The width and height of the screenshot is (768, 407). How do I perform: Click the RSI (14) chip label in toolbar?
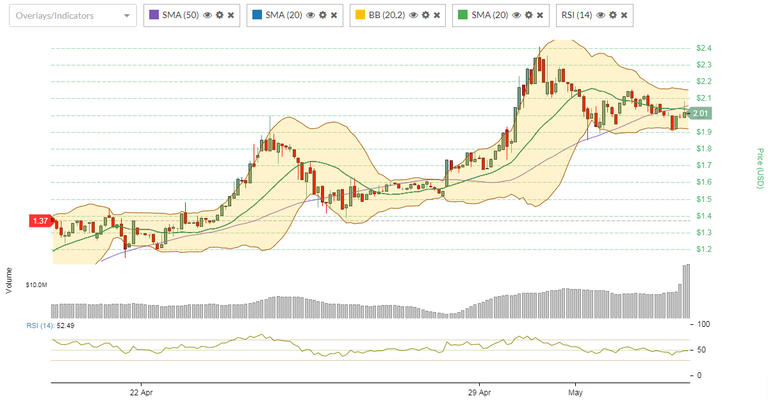[x=577, y=15]
